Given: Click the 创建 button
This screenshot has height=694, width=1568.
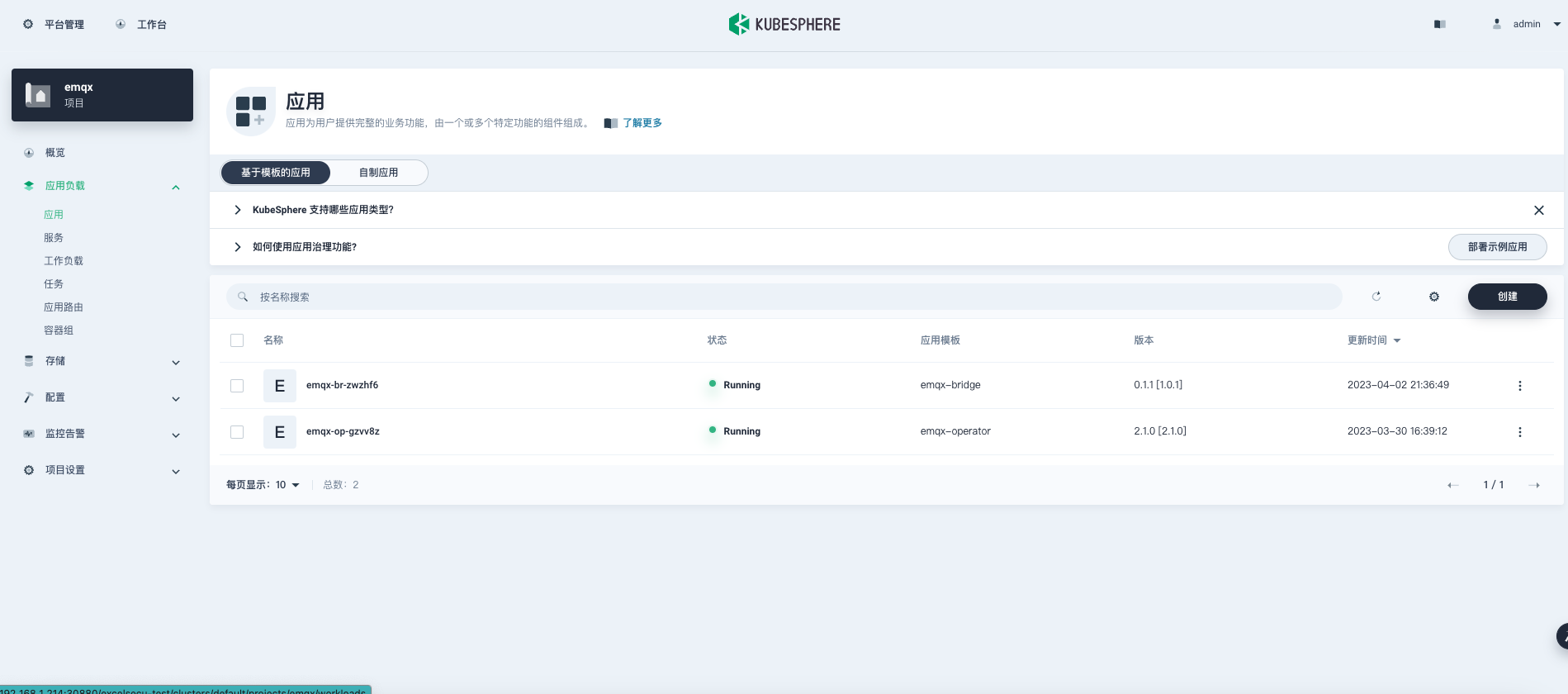Looking at the screenshot, I should (1508, 297).
